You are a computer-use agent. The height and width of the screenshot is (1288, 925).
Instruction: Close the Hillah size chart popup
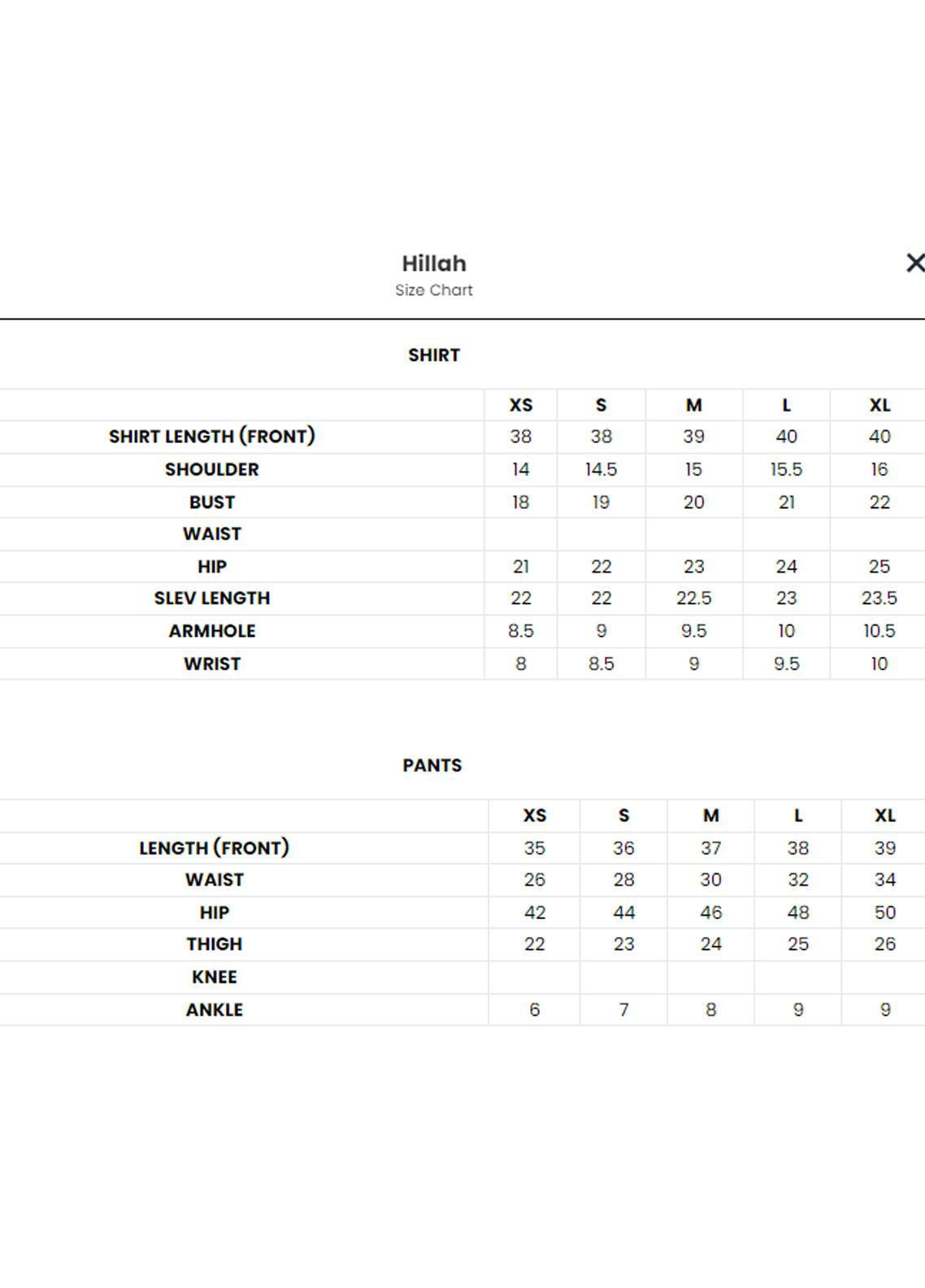pos(914,263)
